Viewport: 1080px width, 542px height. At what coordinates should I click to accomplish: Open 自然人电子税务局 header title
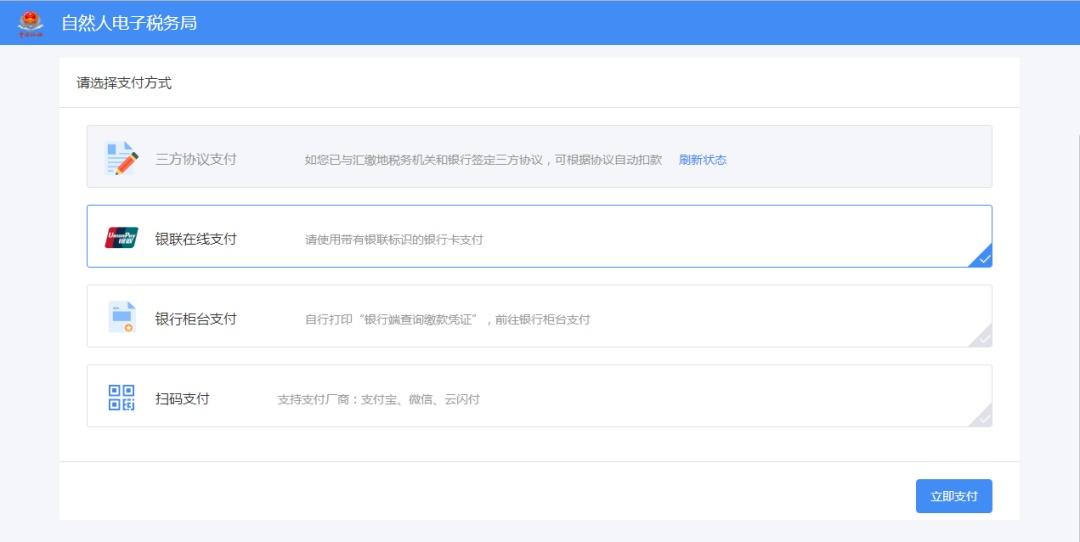(129, 23)
